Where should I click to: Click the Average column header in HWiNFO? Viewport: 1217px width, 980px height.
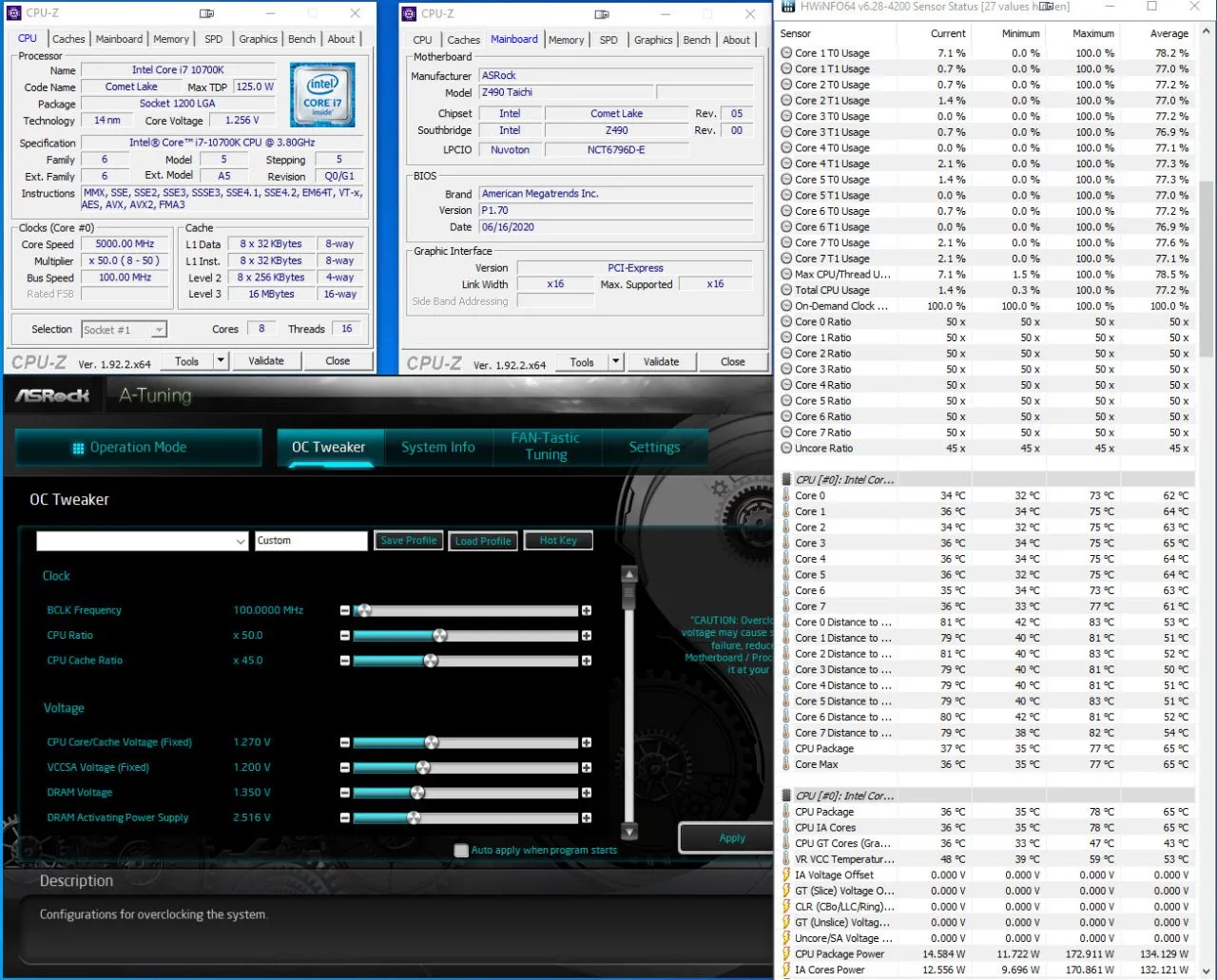pos(1169,33)
